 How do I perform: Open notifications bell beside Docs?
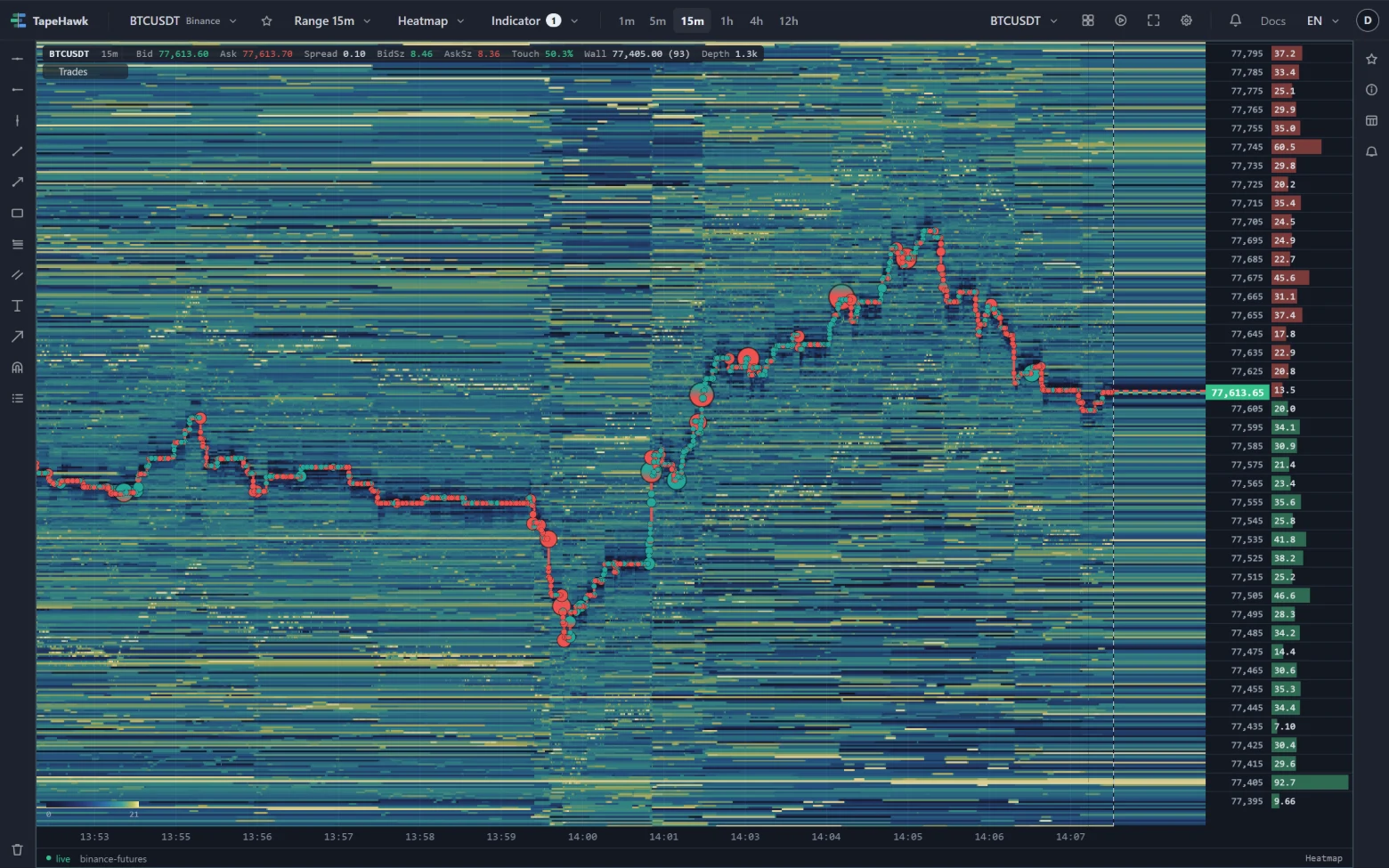point(1236,20)
